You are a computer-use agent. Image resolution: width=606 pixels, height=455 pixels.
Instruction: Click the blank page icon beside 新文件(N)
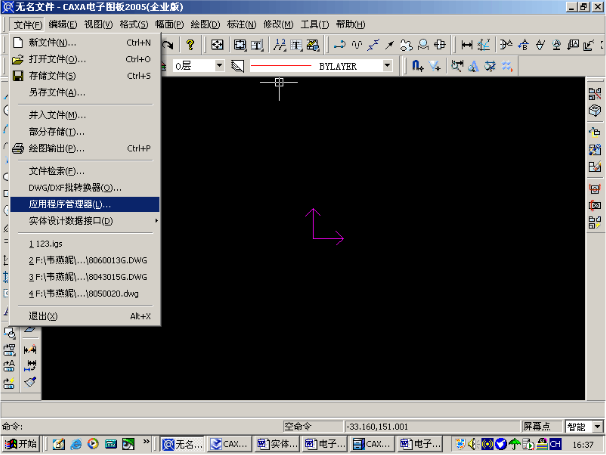point(17,43)
